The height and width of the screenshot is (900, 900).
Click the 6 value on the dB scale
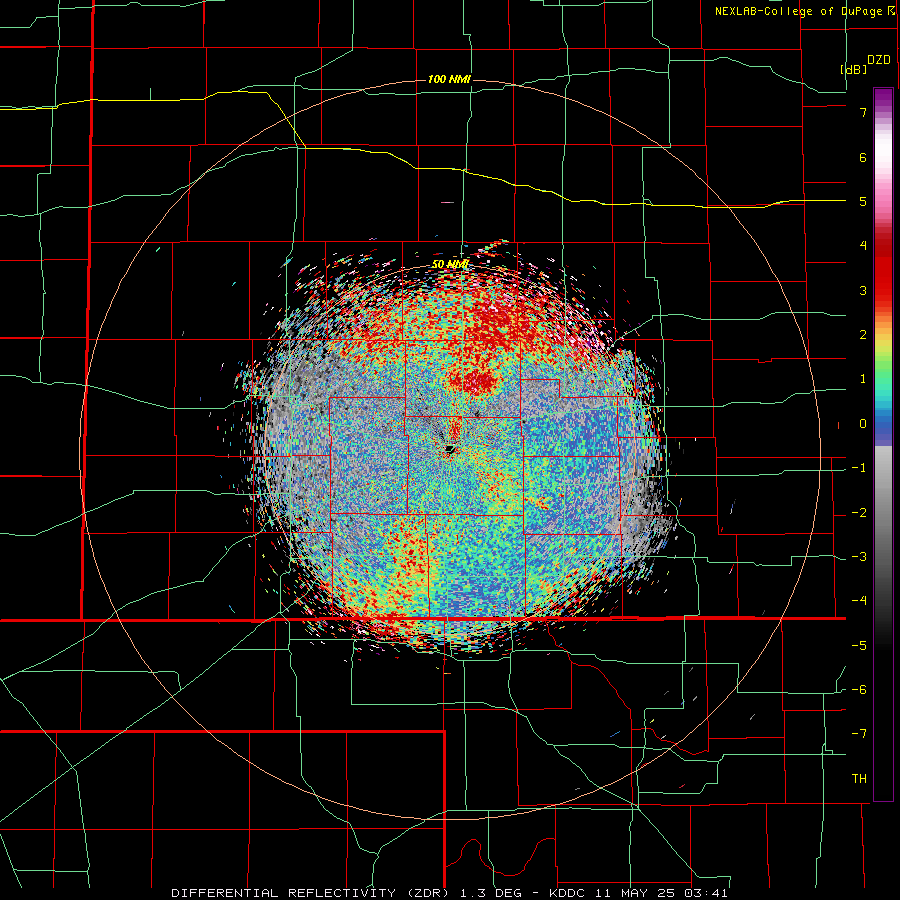coord(863,157)
